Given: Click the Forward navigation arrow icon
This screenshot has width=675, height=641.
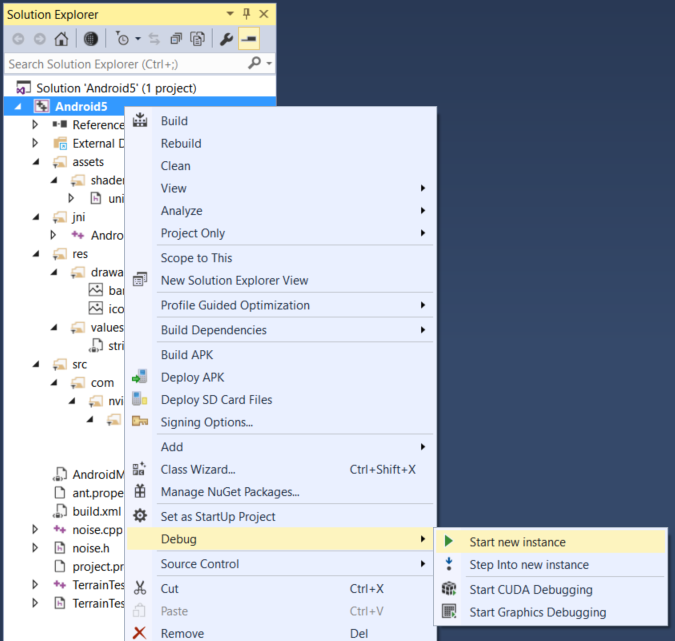Looking at the screenshot, I should pyautogui.click(x=40, y=39).
